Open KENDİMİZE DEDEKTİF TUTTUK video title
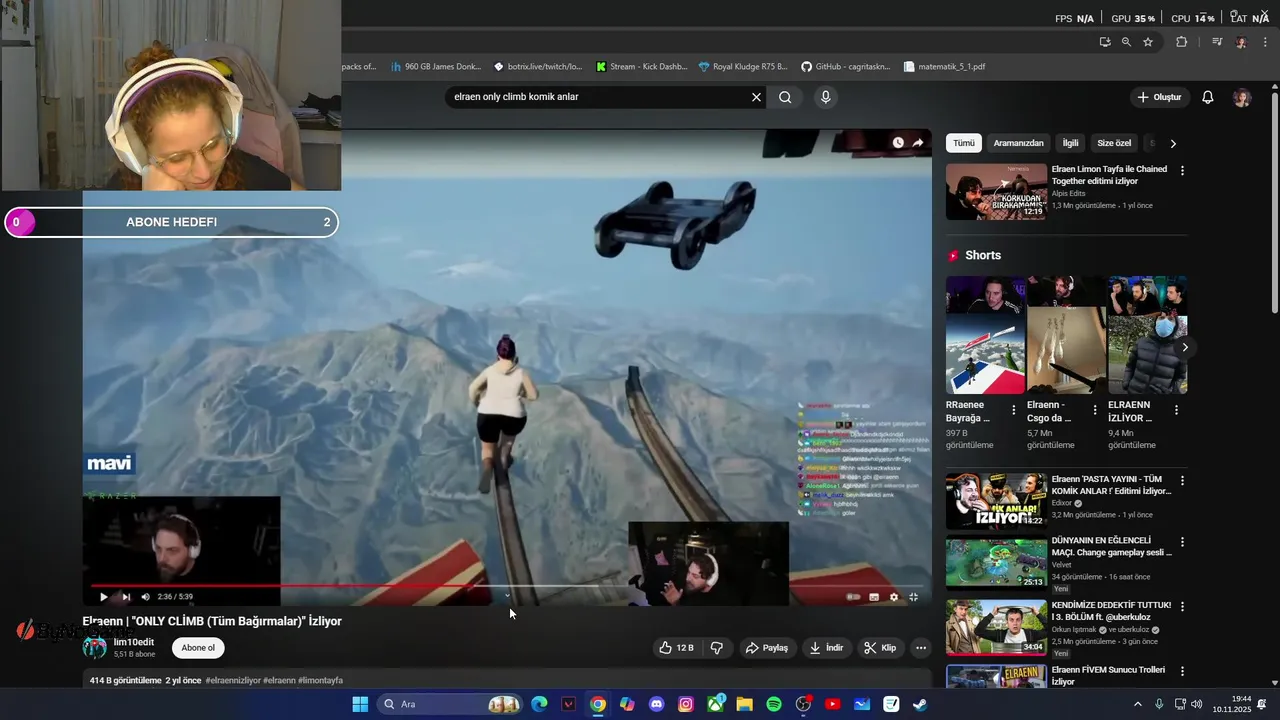 tap(1111, 612)
